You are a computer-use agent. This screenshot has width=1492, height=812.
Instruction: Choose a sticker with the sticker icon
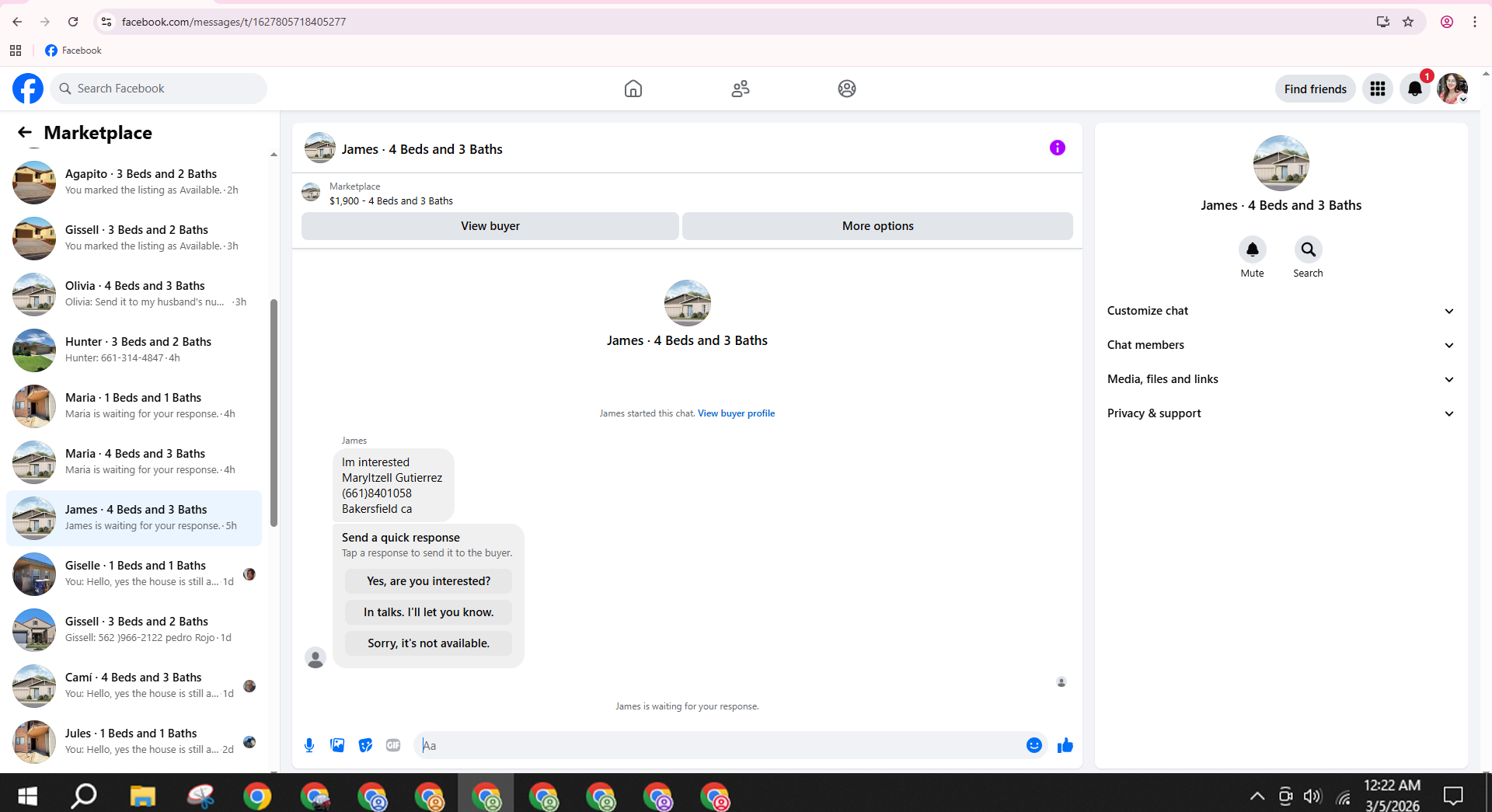pyautogui.click(x=365, y=745)
